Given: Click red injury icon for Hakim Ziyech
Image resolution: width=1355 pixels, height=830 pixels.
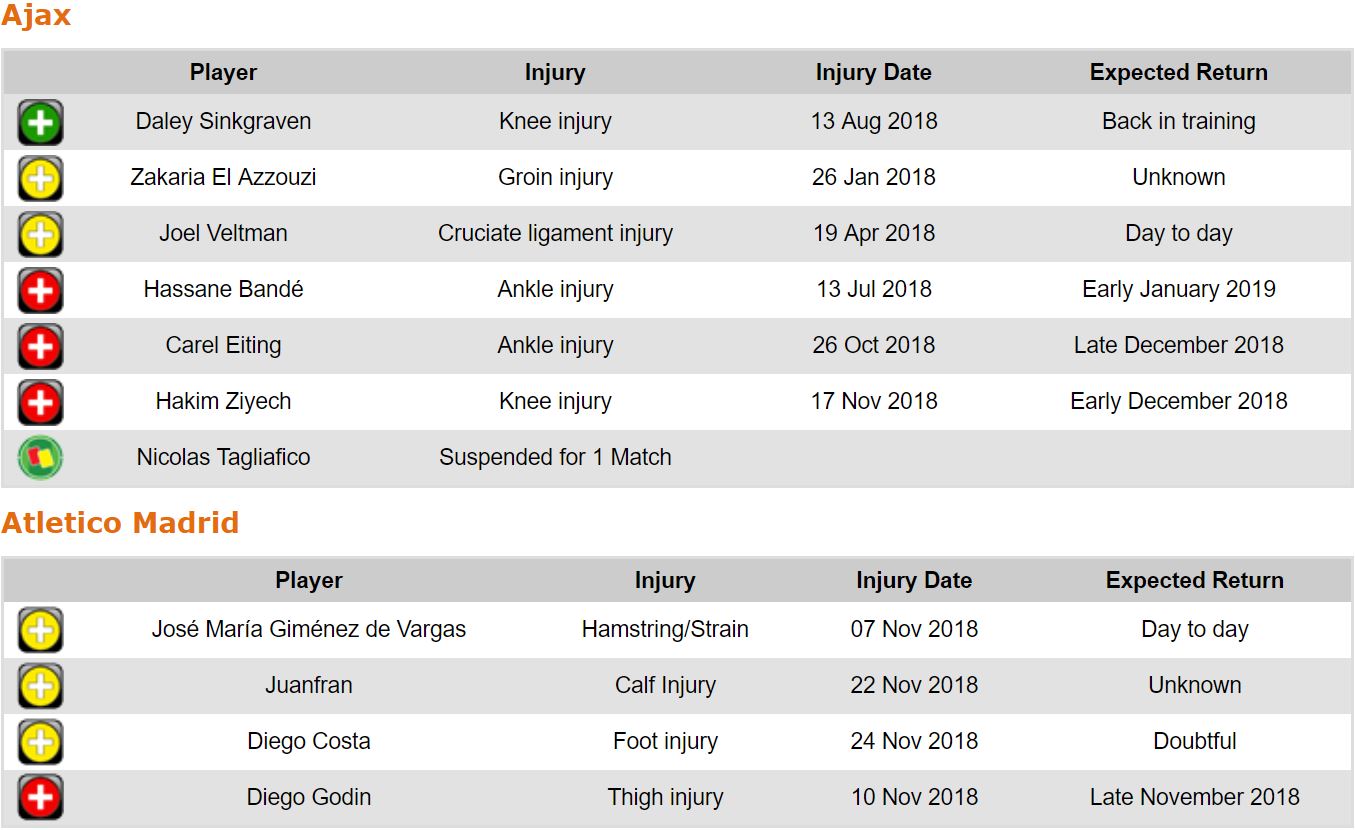Looking at the screenshot, I should (40, 403).
